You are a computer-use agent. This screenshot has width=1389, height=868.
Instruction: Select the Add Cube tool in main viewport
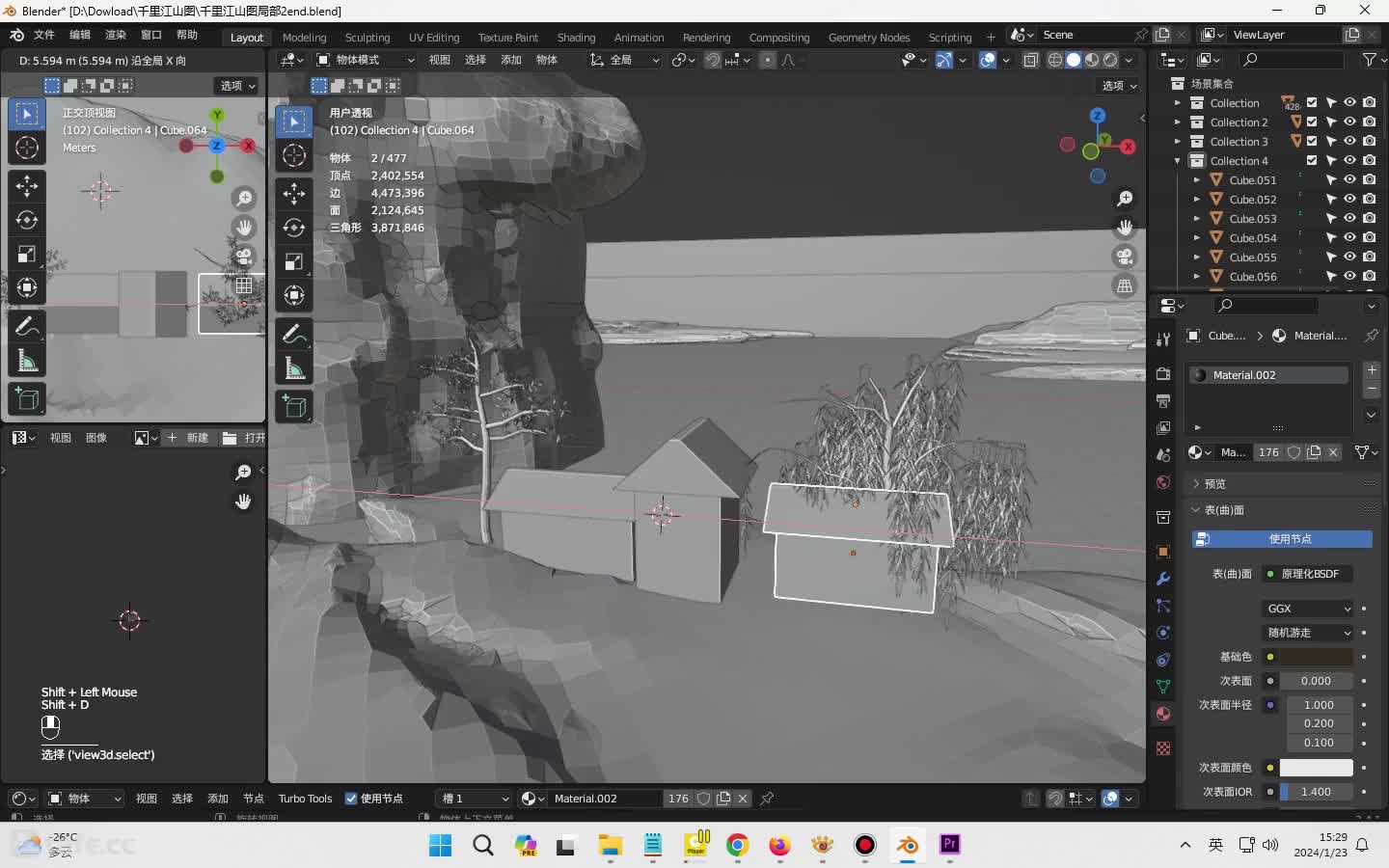pos(294,407)
